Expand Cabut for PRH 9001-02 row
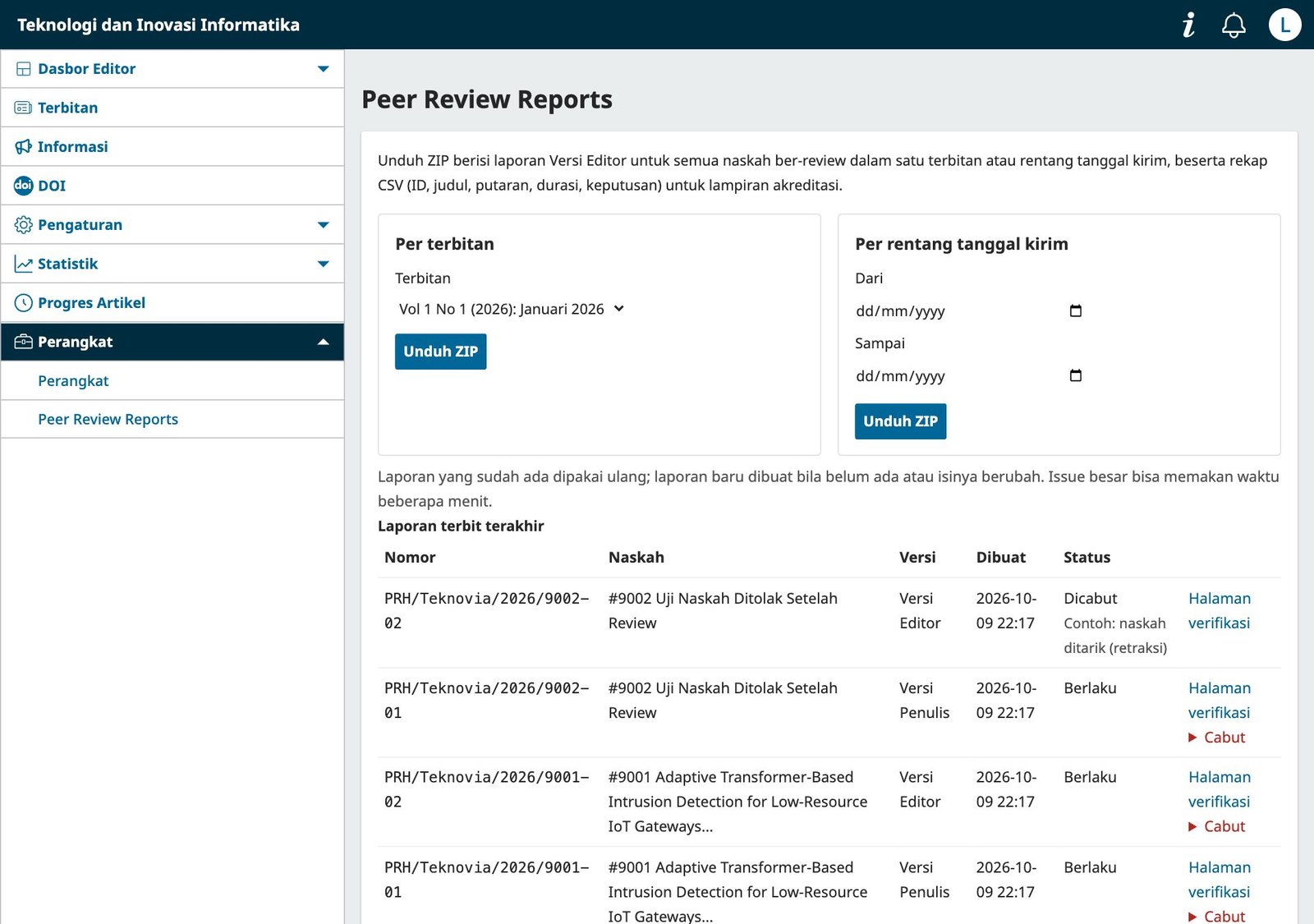 coord(1217,826)
